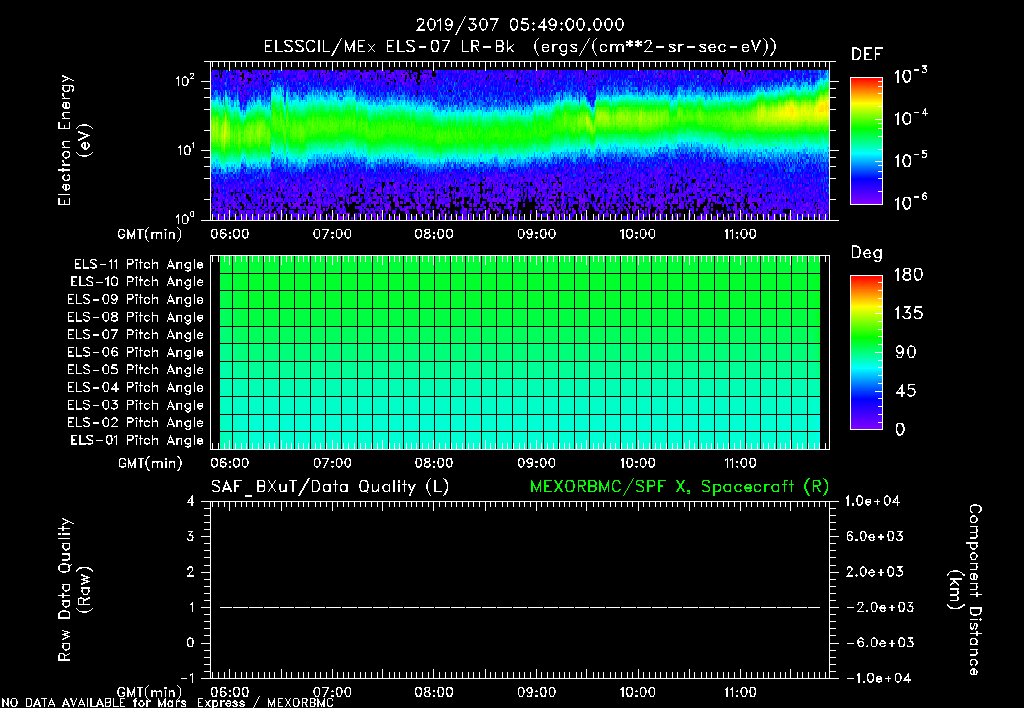Click the 45 label on the Deg color bar

click(x=906, y=391)
